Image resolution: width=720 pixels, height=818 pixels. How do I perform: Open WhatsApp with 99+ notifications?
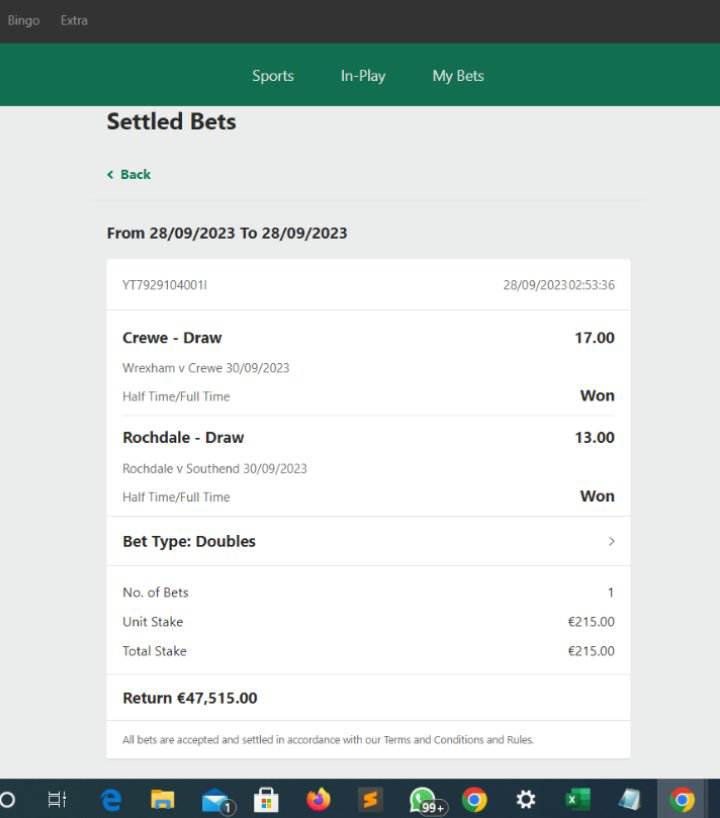pyautogui.click(x=425, y=800)
